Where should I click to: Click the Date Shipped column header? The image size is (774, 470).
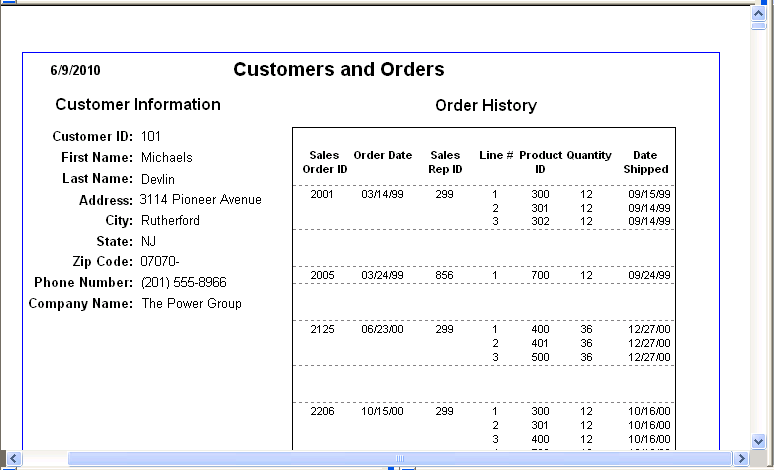coord(645,162)
